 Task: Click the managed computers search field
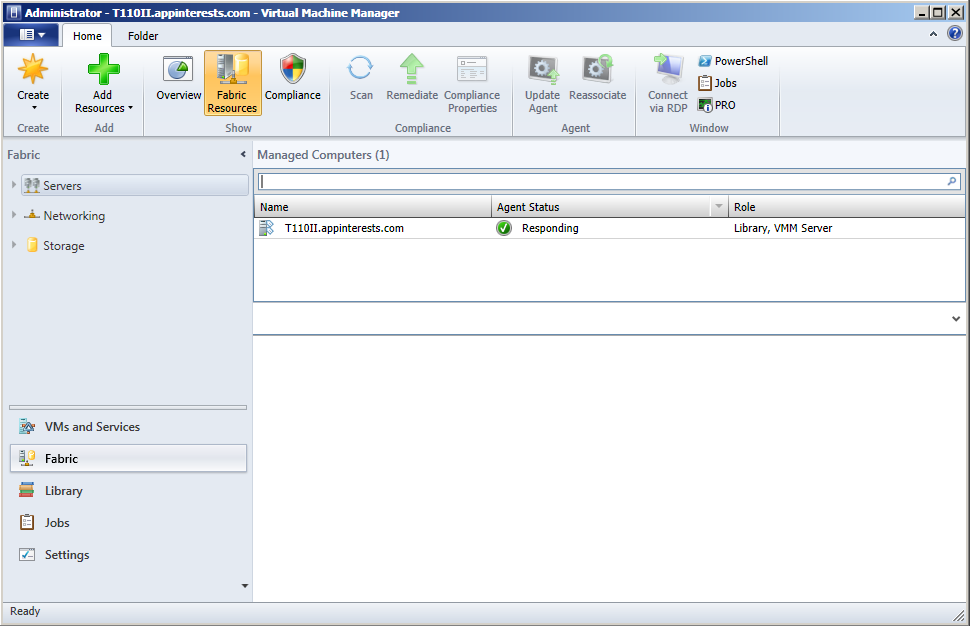pyautogui.click(x=600, y=182)
